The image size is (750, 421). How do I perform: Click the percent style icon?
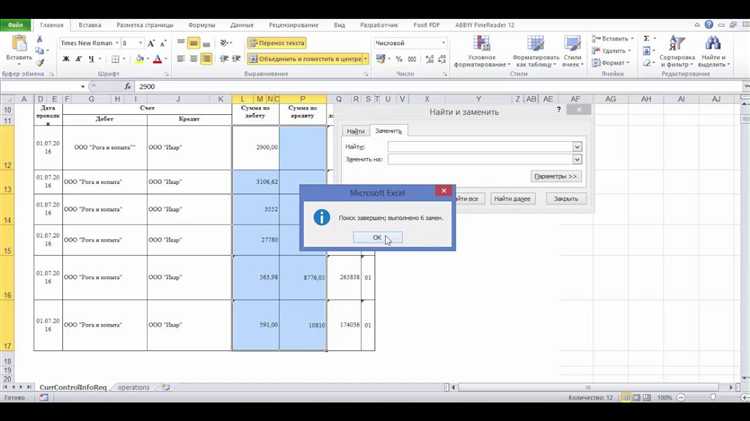[x=399, y=59]
